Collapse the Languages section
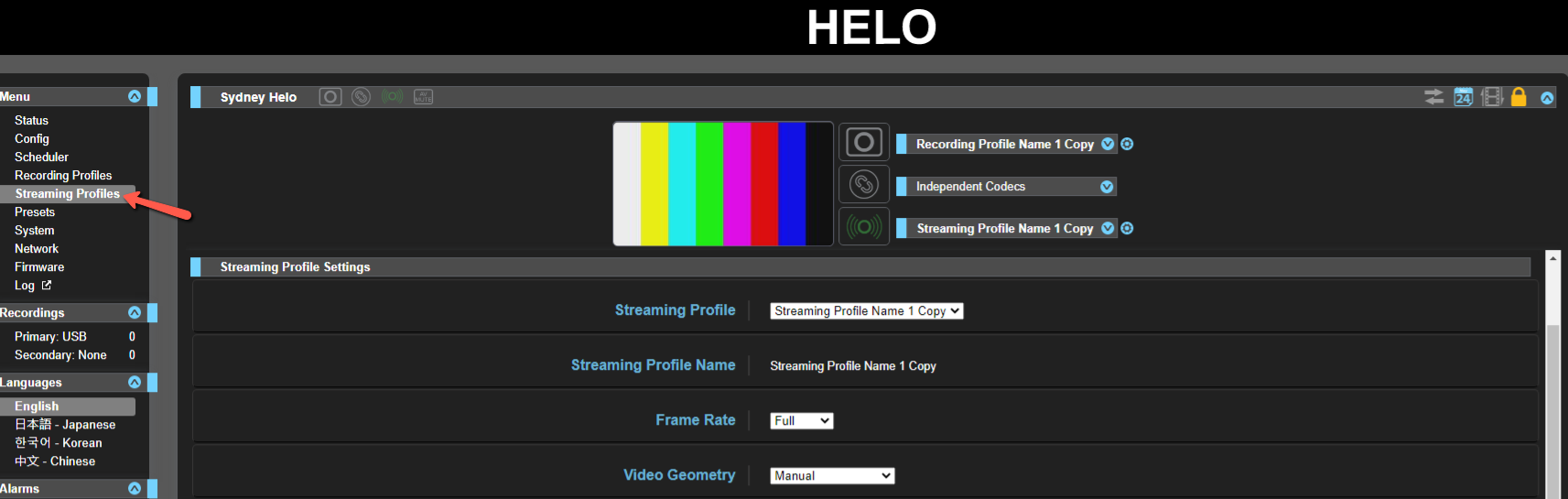Image resolution: width=1568 pixels, height=499 pixels. tap(135, 382)
